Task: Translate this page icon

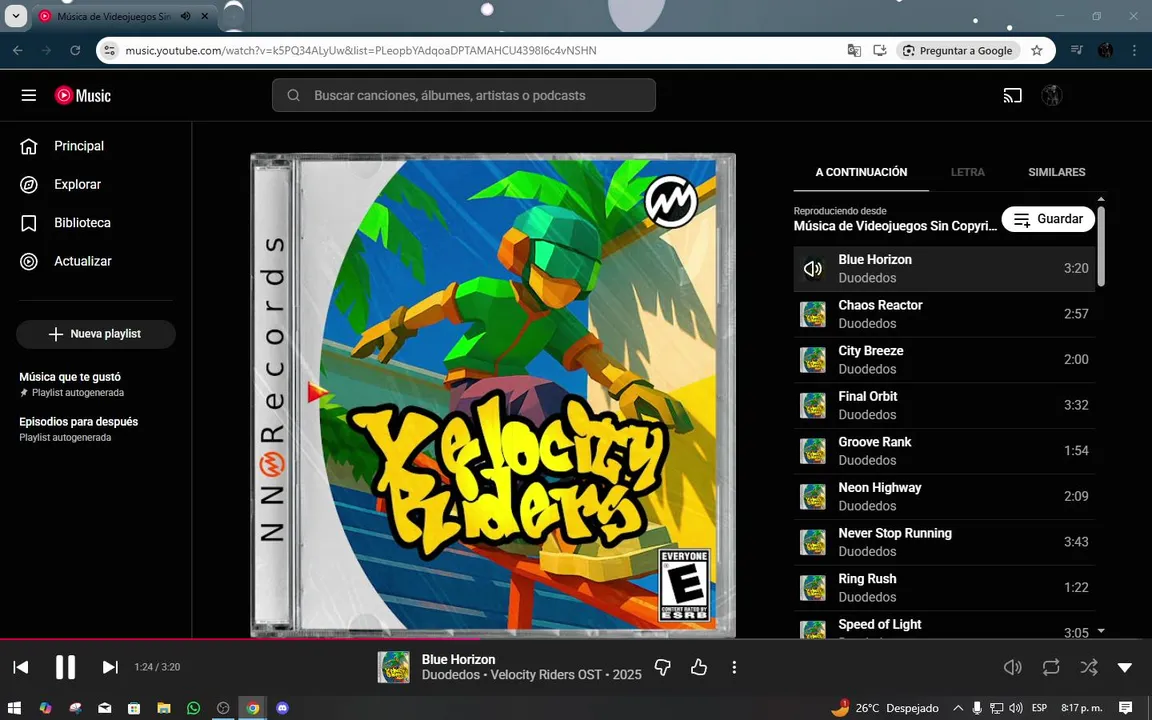Action: (854, 51)
